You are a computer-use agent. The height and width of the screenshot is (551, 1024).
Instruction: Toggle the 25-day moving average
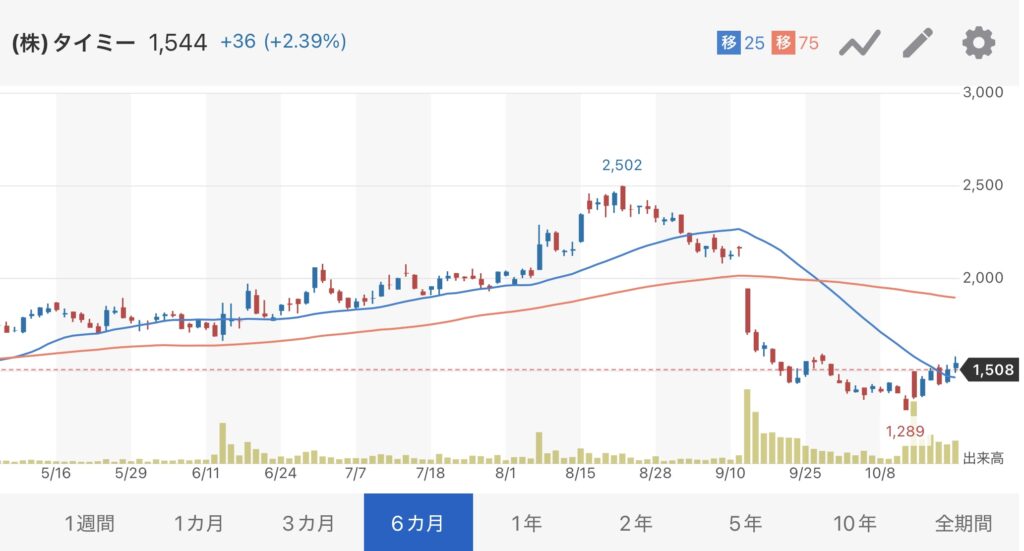click(741, 43)
